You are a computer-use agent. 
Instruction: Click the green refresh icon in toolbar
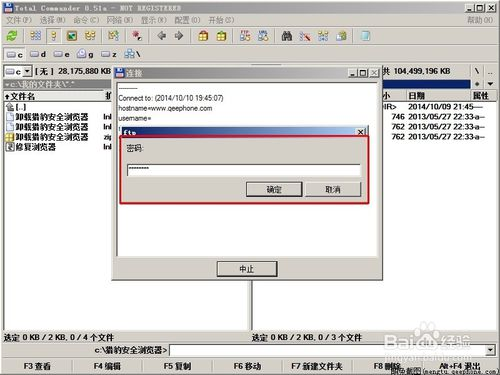12,36
